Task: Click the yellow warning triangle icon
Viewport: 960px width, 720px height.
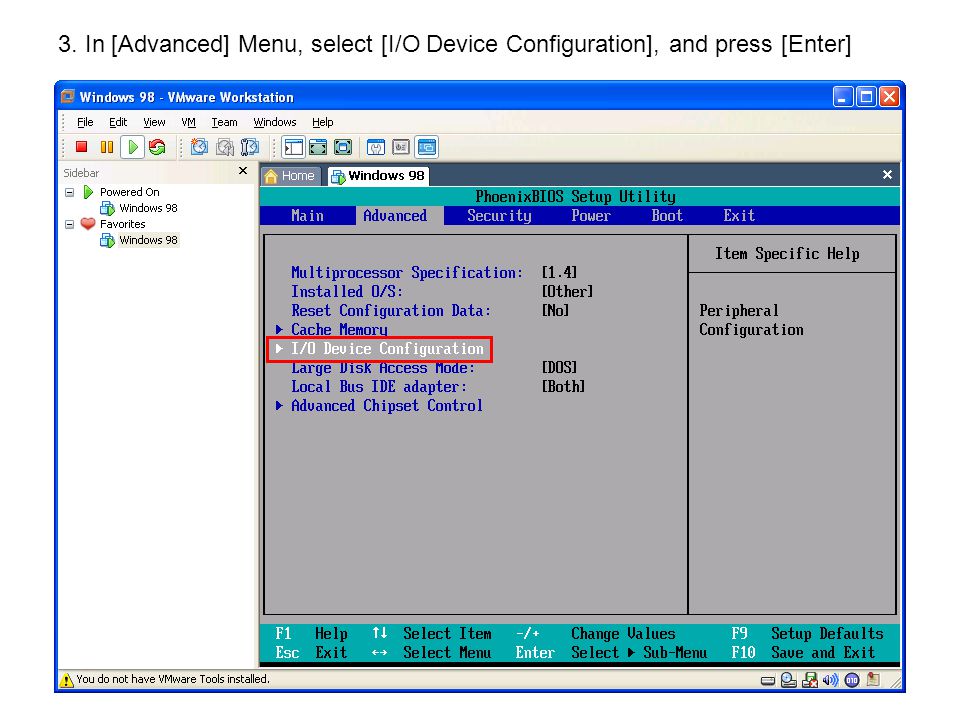Action: tap(66, 680)
